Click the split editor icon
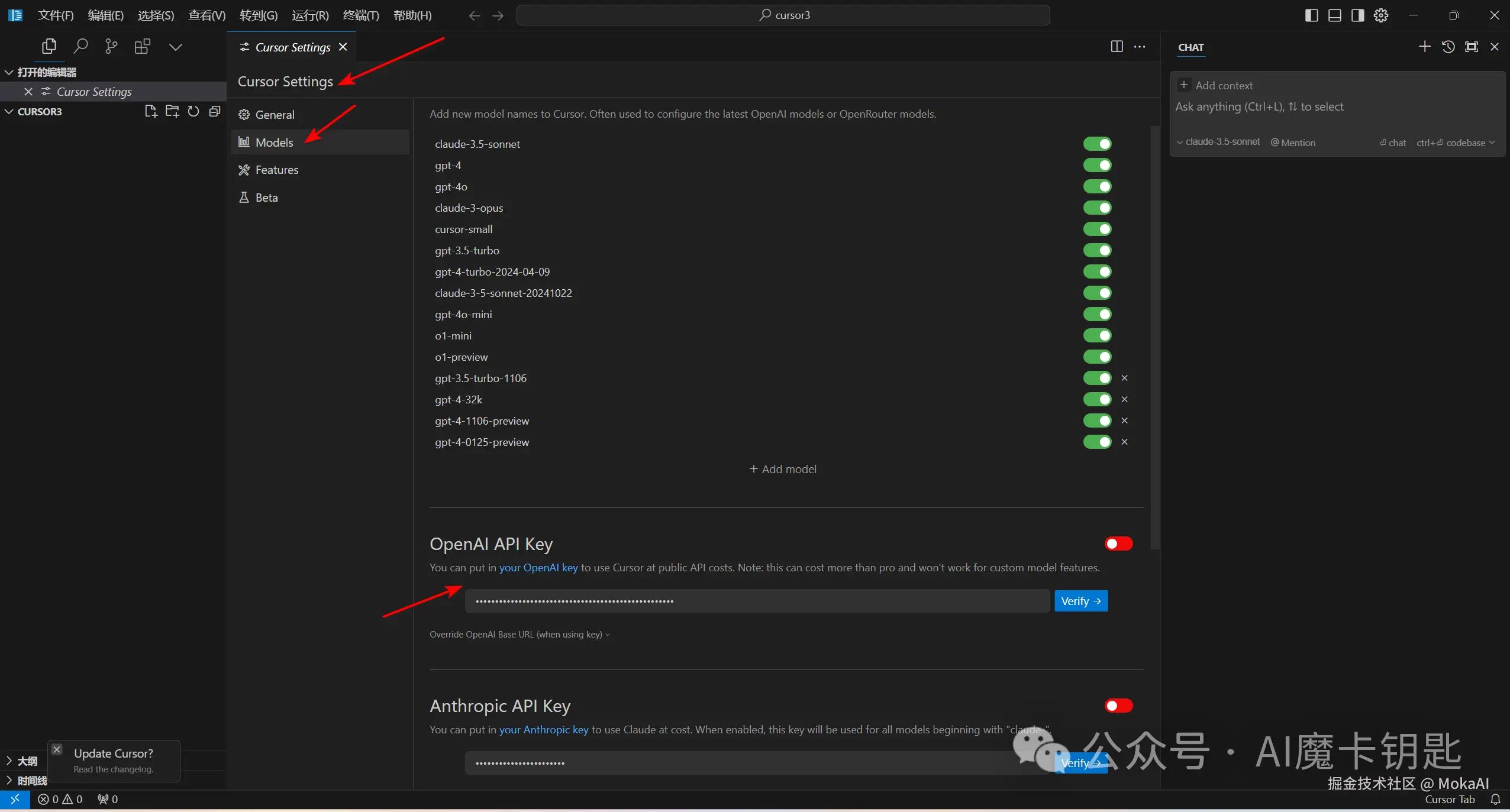 click(x=1117, y=47)
